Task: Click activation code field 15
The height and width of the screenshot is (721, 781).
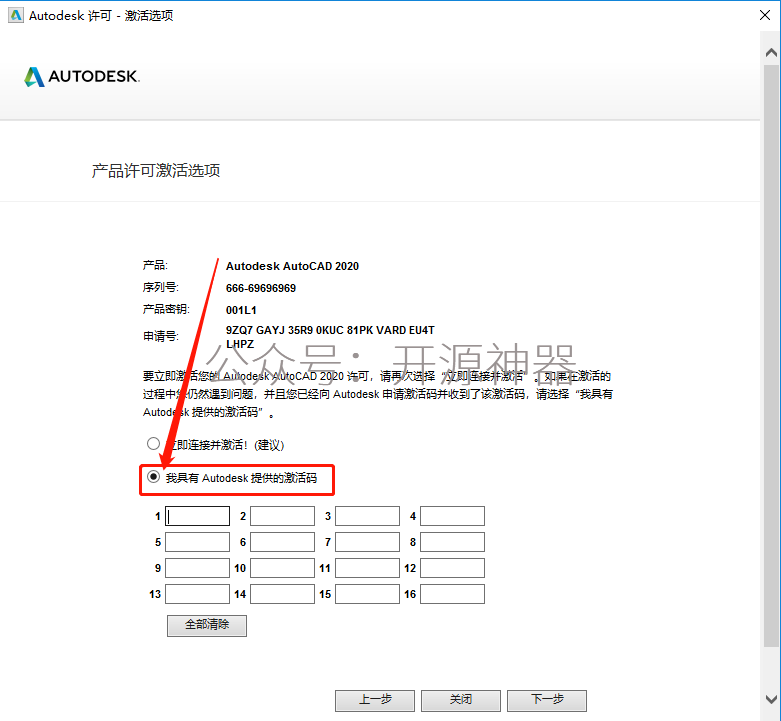Action: coord(368,594)
